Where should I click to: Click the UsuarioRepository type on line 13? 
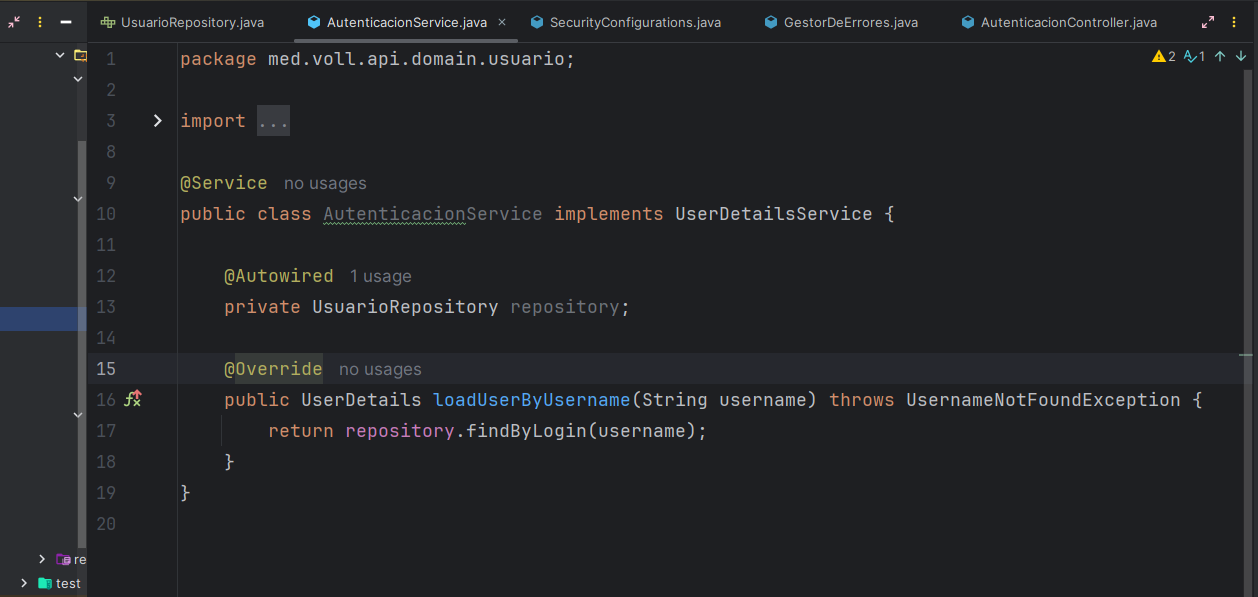coord(405,307)
